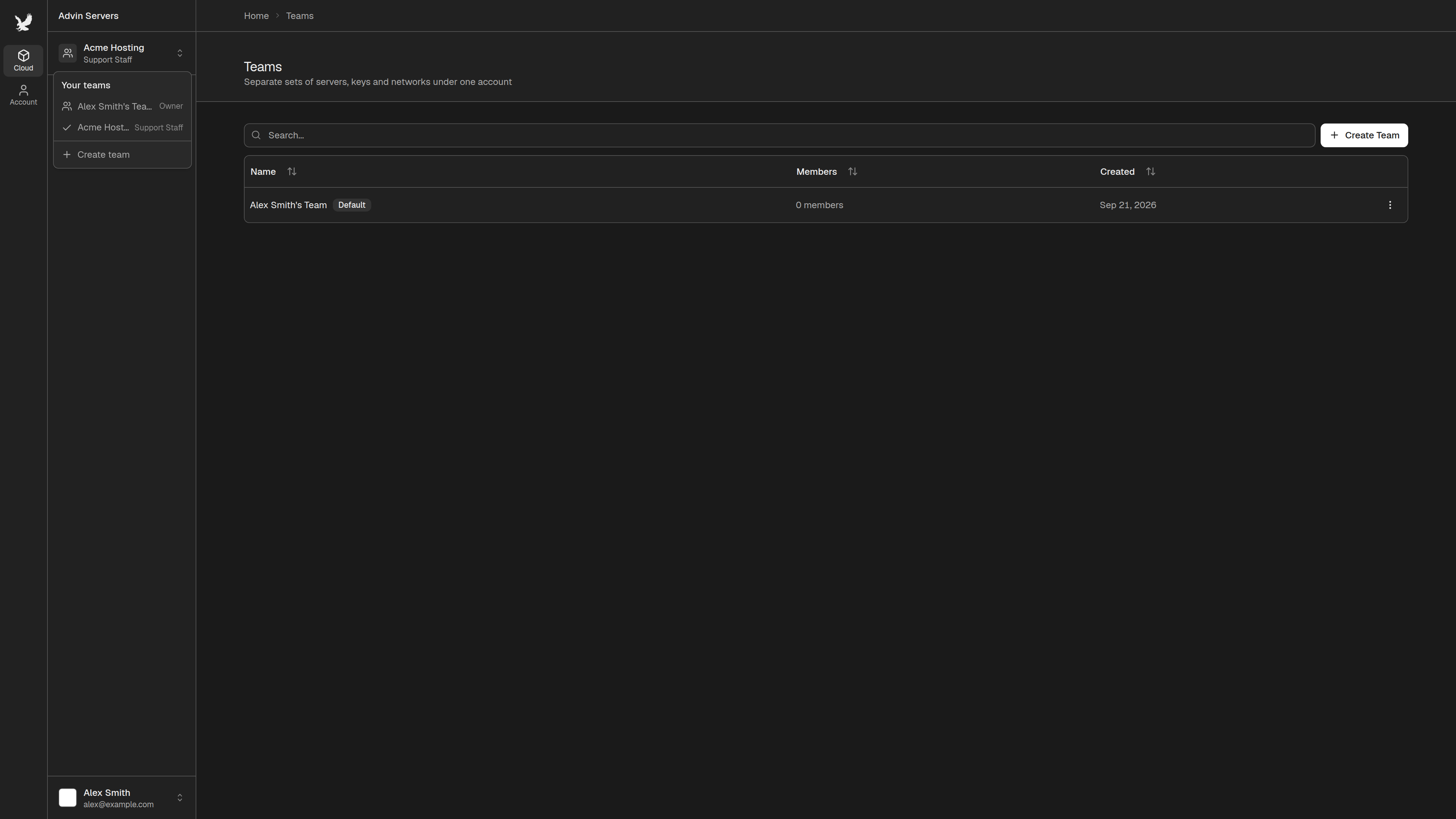The width and height of the screenshot is (1456, 819).
Task: Choose Create team in the team menu
Action: pos(122,155)
